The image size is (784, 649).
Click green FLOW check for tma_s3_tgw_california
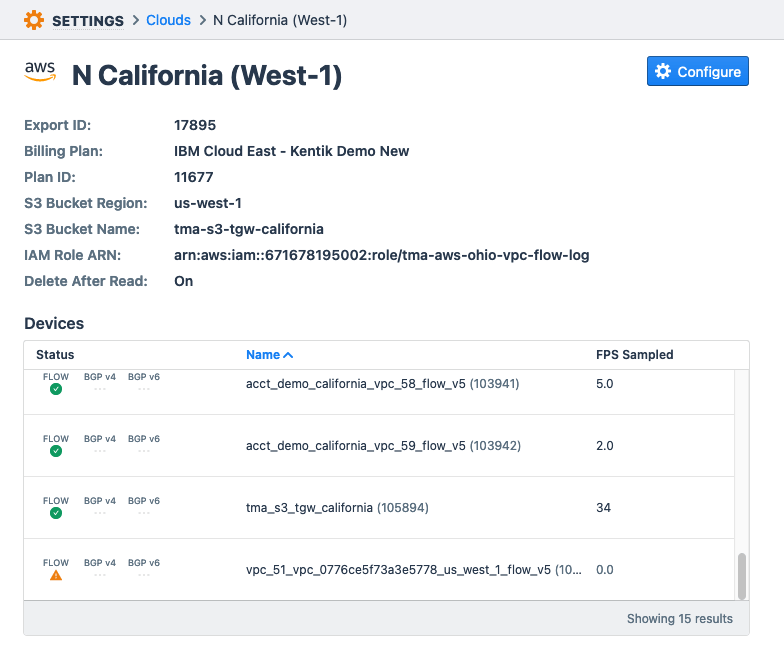tap(56, 513)
